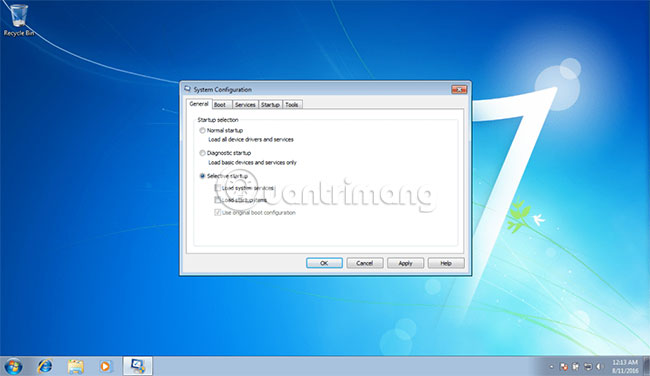Image resolution: width=650 pixels, height=376 pixels.
Task: Open the Action Center flag icon
Action: click(564, 367)
